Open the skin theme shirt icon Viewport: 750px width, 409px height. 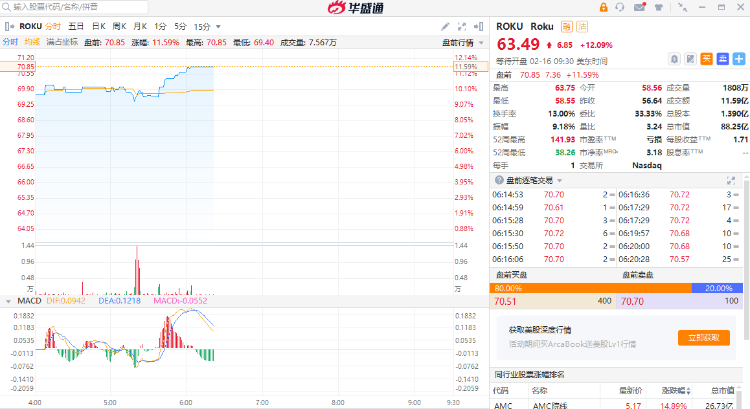(x=659, y=7)
